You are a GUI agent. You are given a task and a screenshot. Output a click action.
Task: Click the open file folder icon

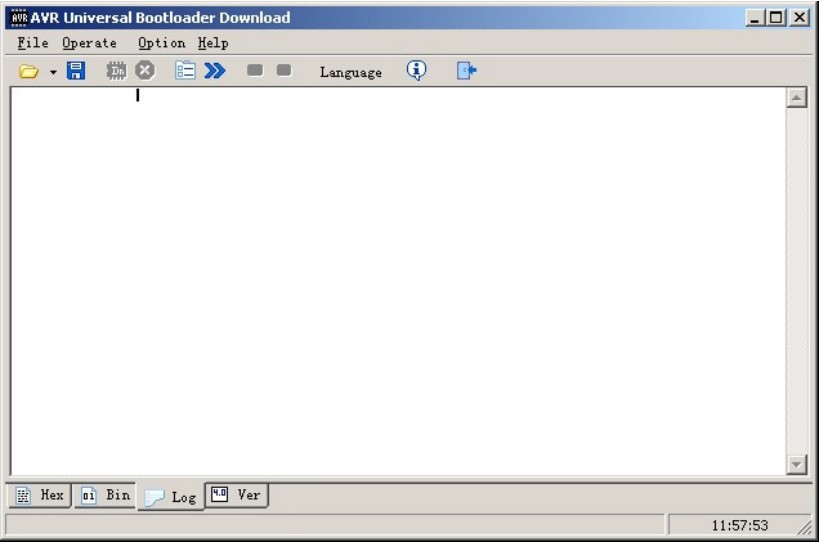coord(29,71)
